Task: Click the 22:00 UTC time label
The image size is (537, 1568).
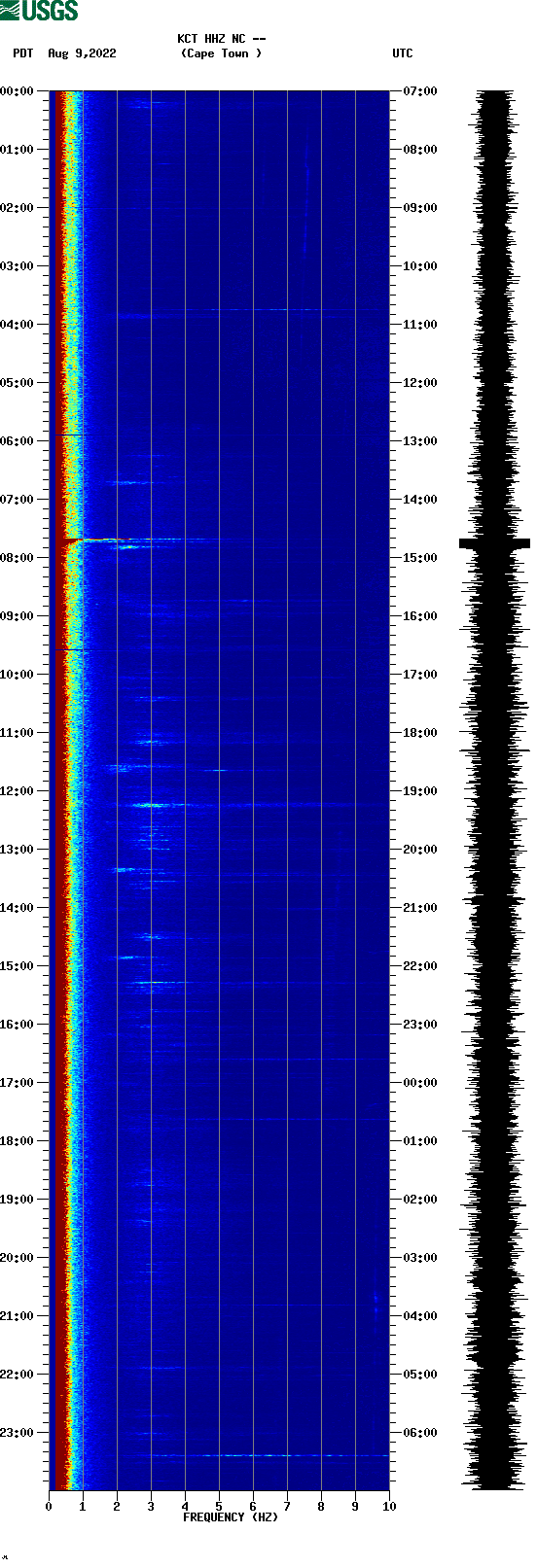Action: 419,966
